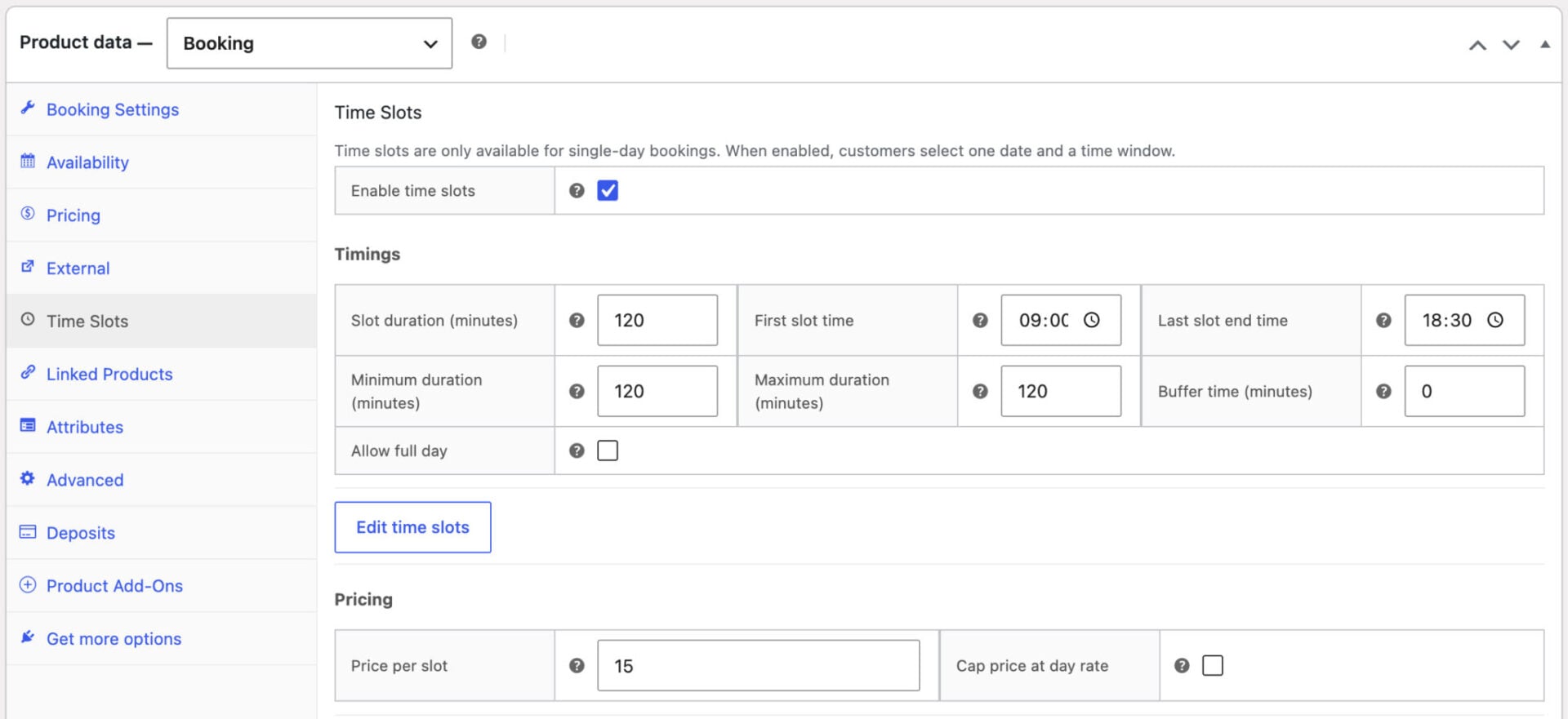Click help icon for Slot duration
The height and width of the screenshot is (719, 1568).
577,321
